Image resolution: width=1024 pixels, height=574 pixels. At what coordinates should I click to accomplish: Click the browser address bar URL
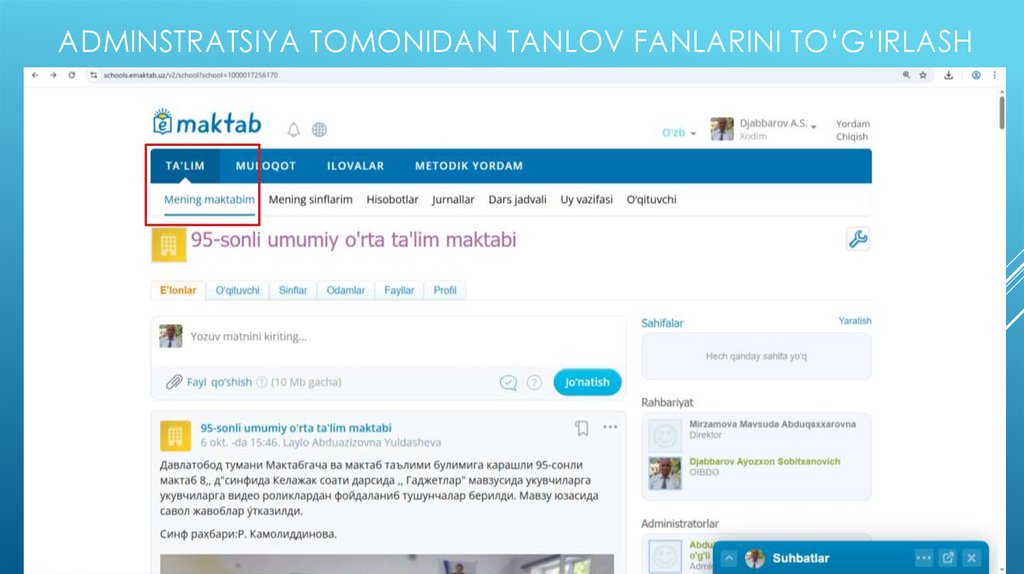pos(191,75)
